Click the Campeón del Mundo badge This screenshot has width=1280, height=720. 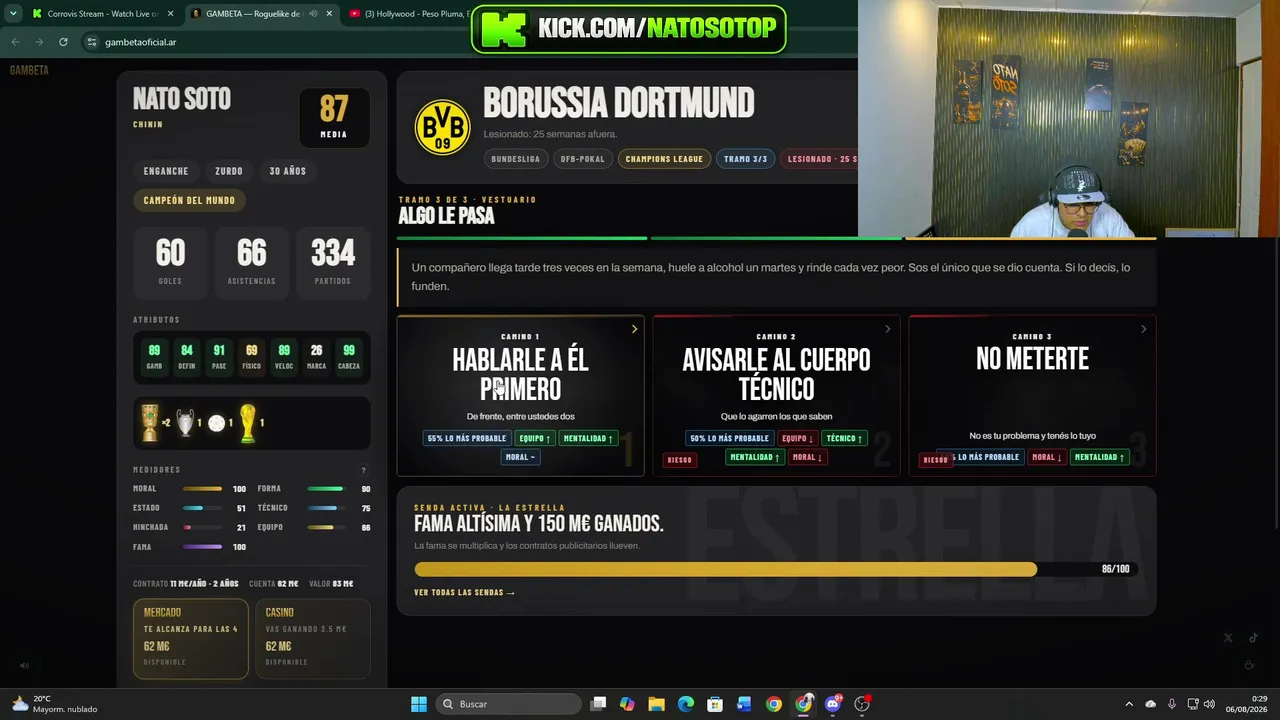pyautogui.click(x=189, y=200)
